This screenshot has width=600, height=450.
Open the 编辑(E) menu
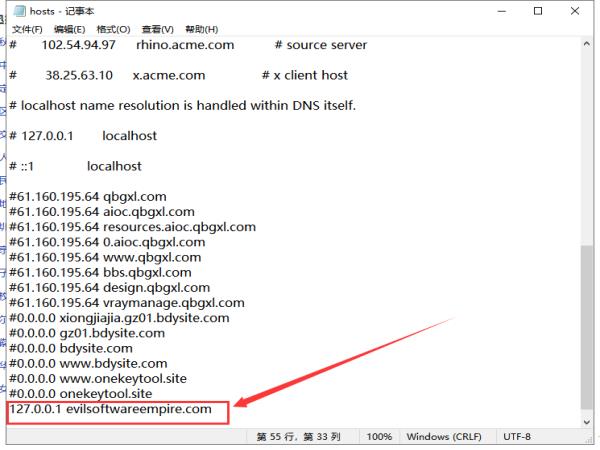69,29
